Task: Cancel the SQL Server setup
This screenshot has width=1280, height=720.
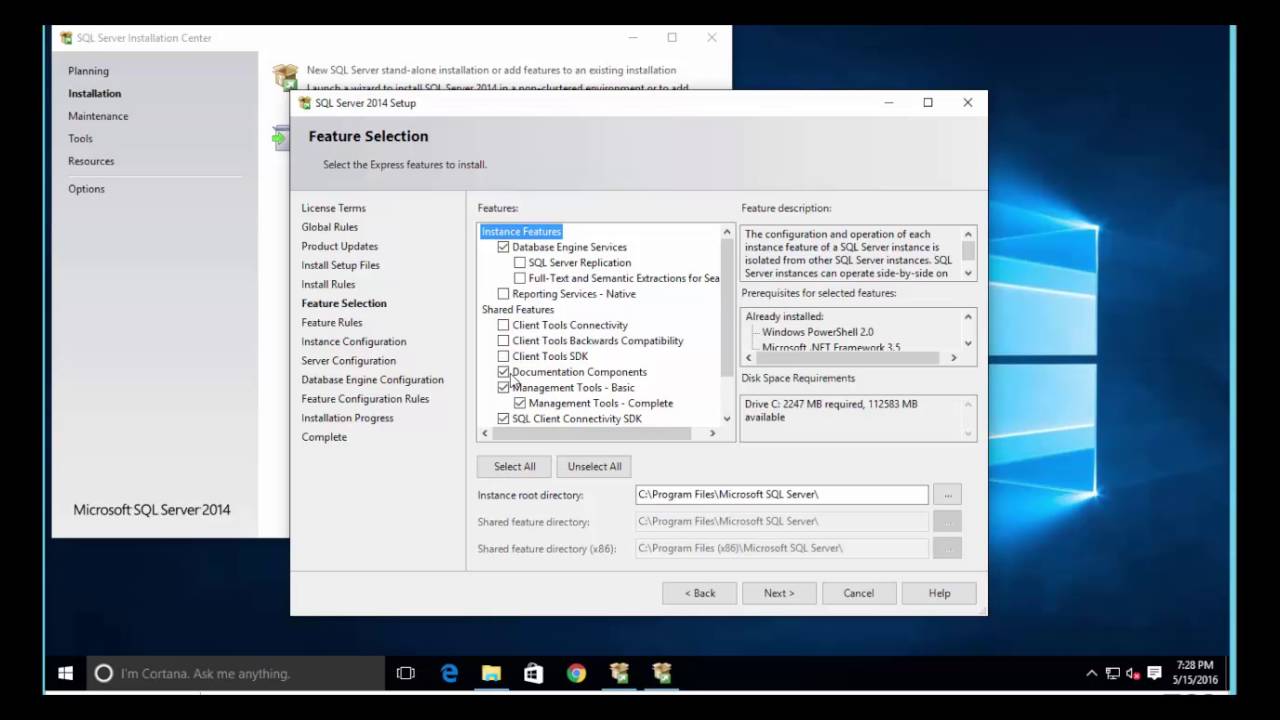Action: (x=858, y=593)
